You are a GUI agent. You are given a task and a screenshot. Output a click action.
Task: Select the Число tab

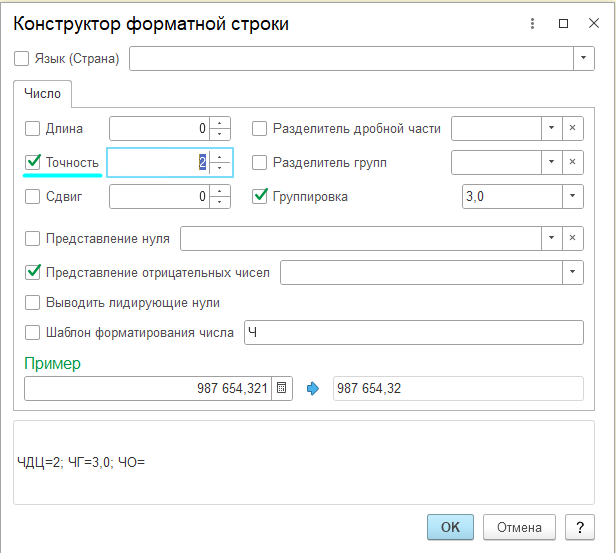point(42,94)
